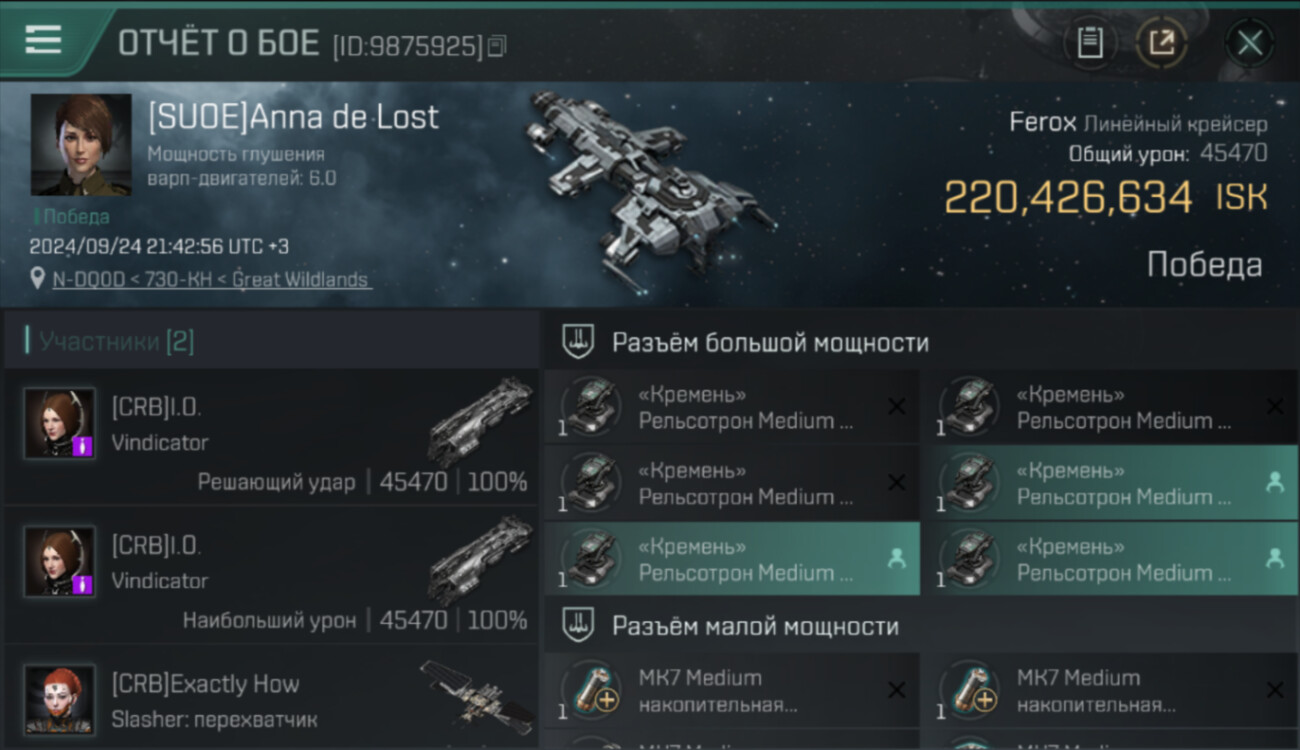Select the highlighted Кремень railgun, bottom-left
This screenshot has width=1300, height=750.
pos(732,559)
